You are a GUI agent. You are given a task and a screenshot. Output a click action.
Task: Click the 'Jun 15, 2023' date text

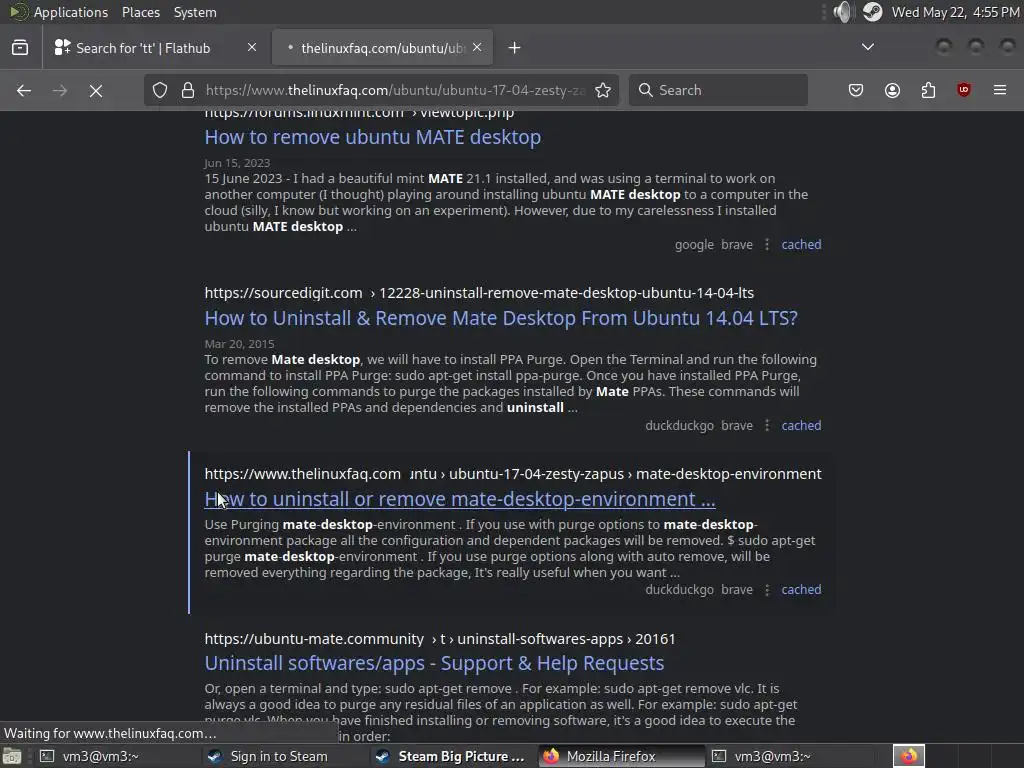(x=237, y=163)
